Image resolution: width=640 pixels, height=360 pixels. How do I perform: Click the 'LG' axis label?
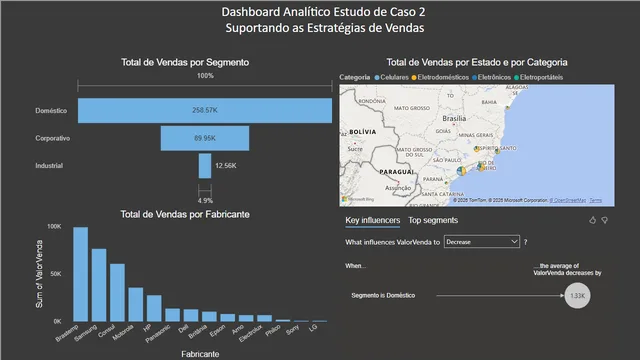click(313, 327)
